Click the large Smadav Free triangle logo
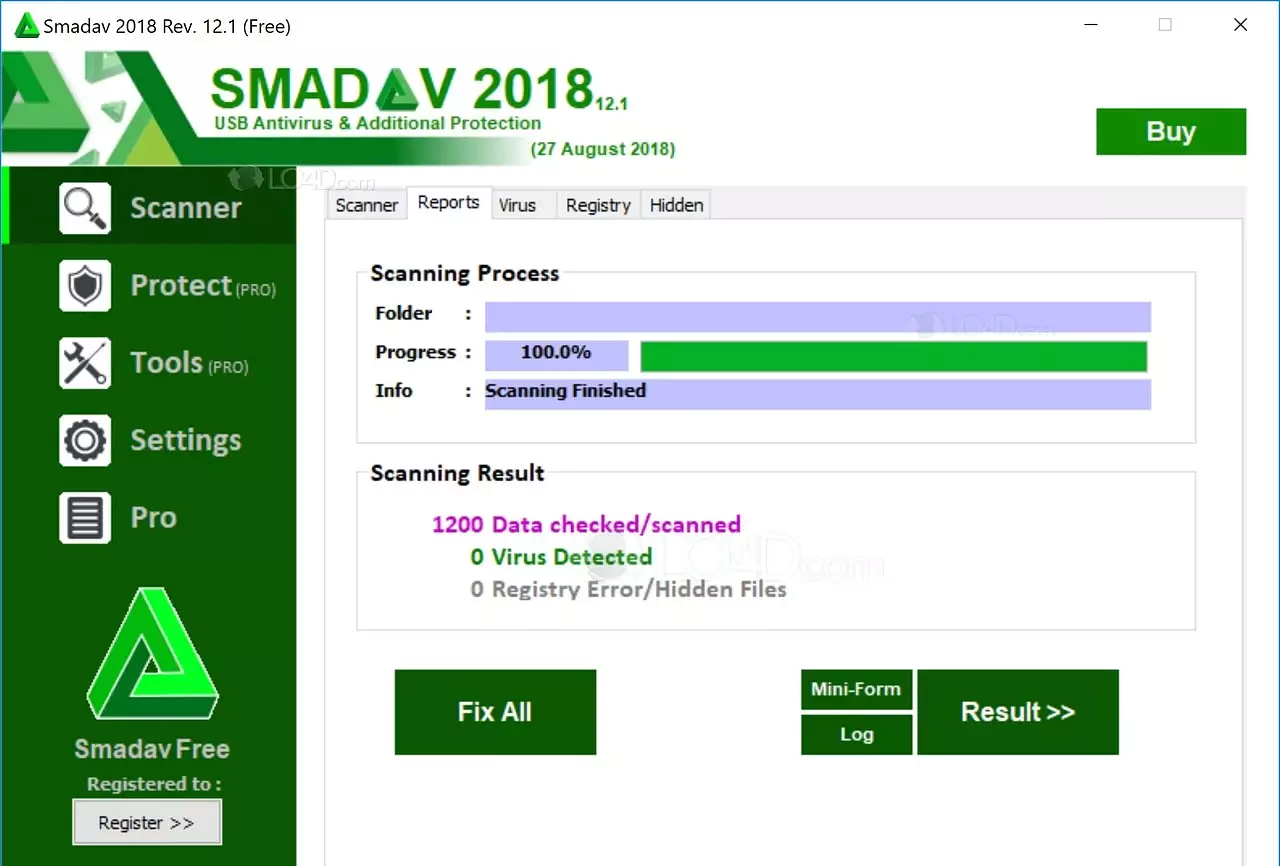 (x=153, y=655)
